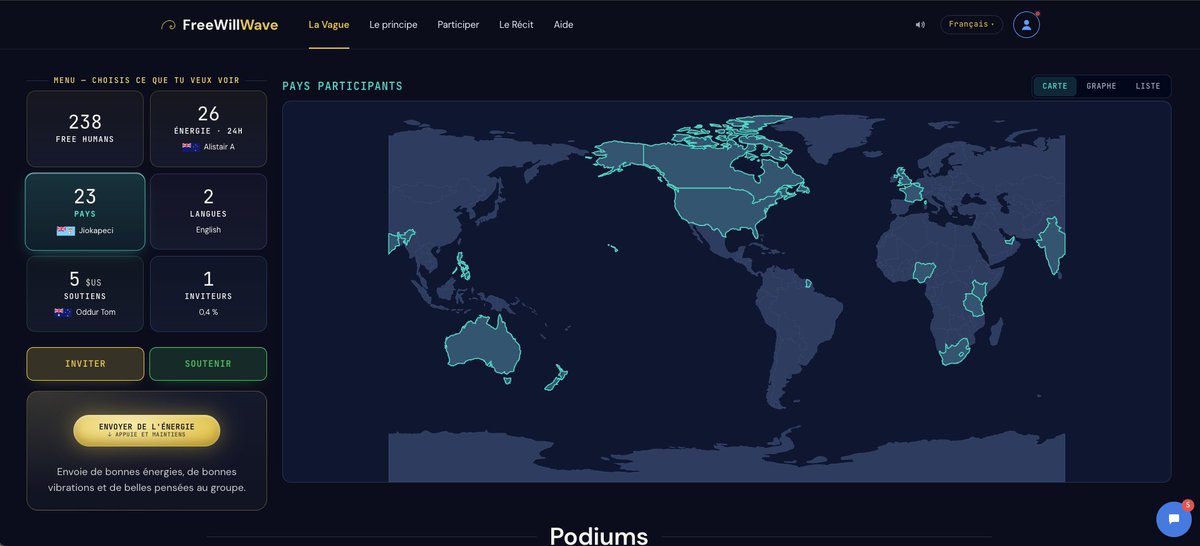Select the 2 Langues card
This screenshot has width=1200, height=546.
[x=208, y=211]
